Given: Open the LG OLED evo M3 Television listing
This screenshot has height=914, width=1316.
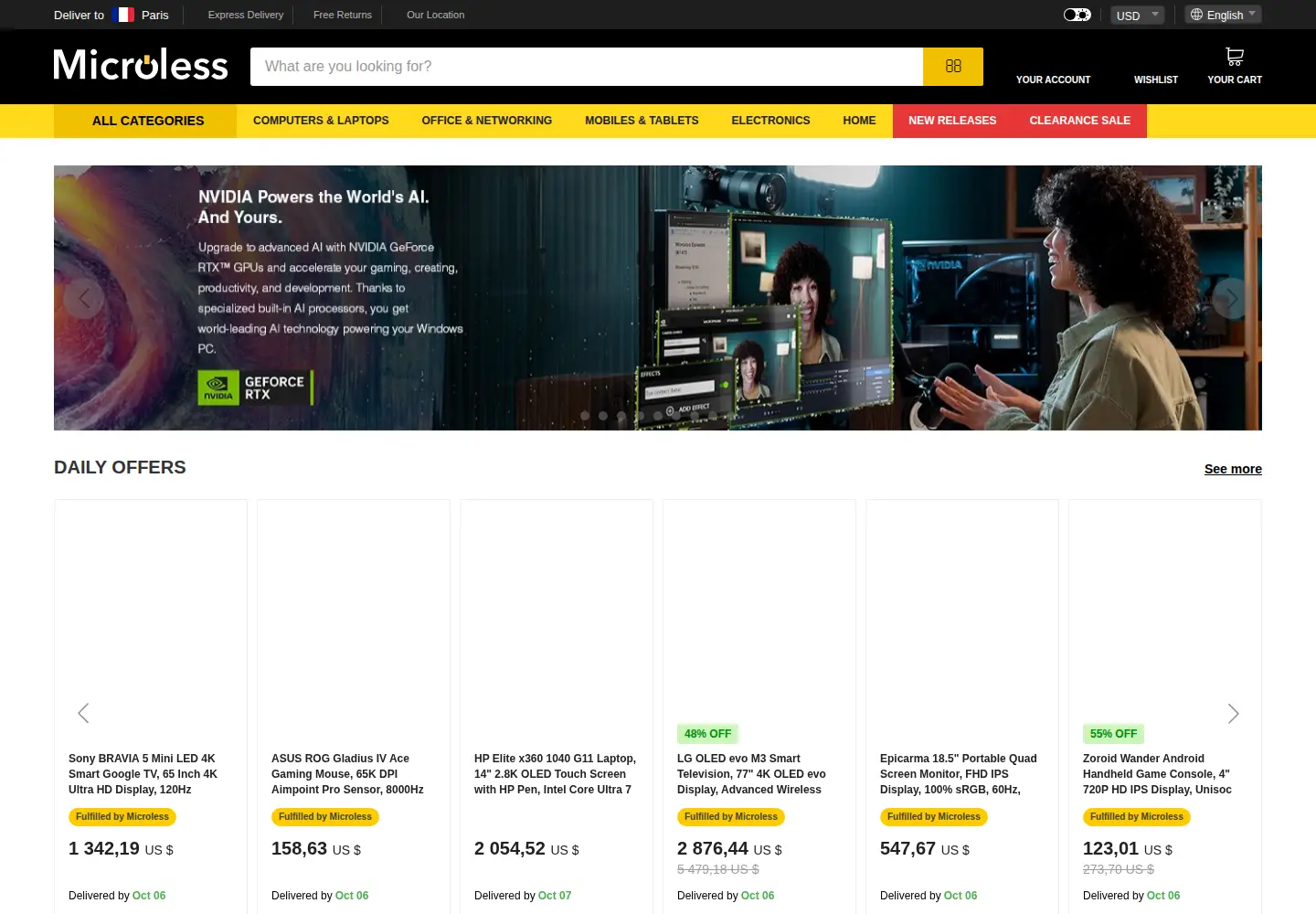Looking at the screenshot, I should [751, 774].
